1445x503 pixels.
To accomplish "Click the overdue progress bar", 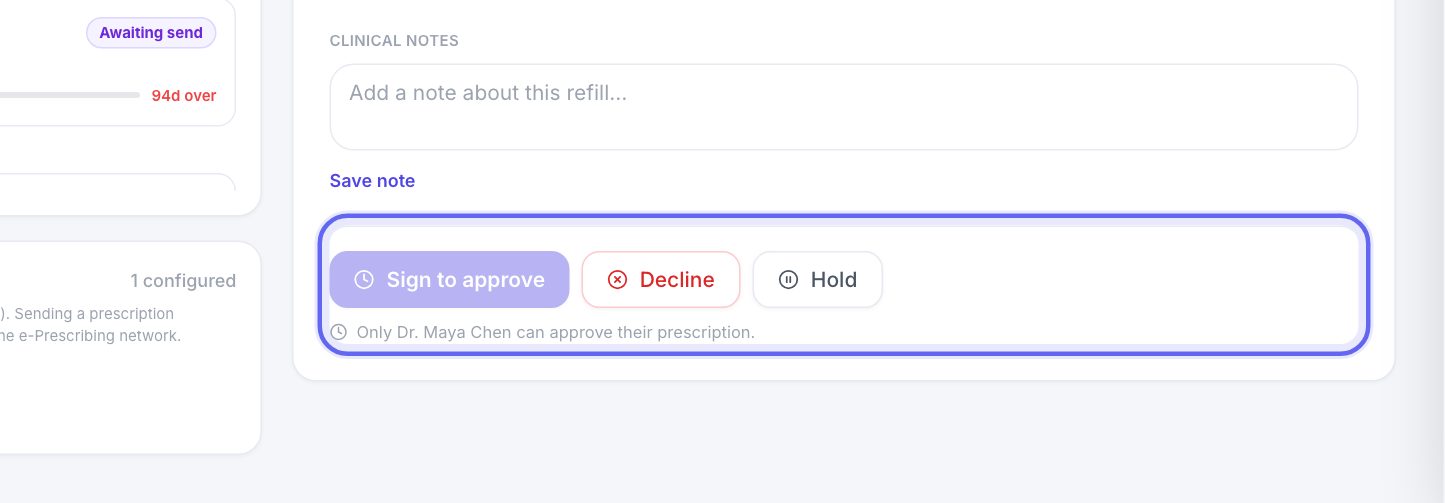I will [x=70, y=95].
